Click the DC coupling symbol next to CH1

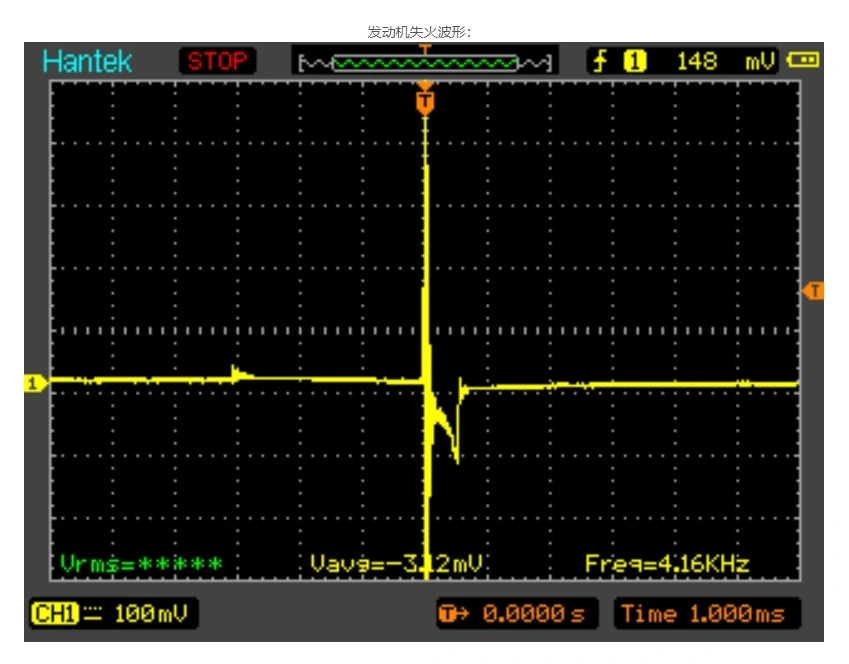[92, 613]
